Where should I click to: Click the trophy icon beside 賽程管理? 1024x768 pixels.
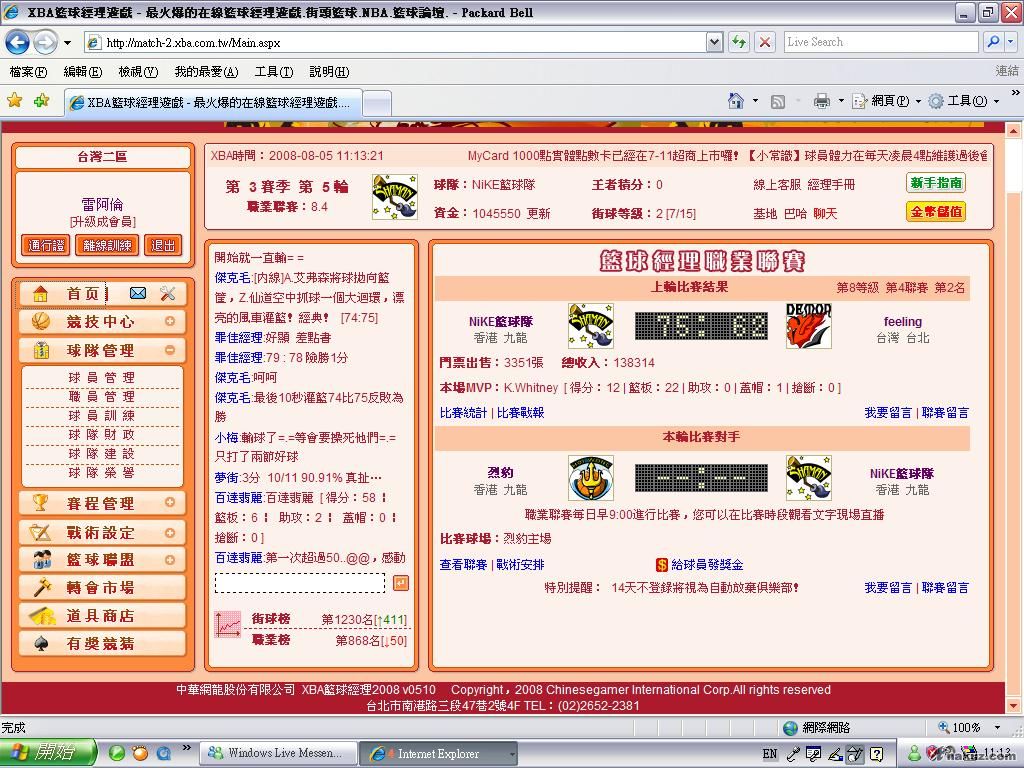click(40, 502)
